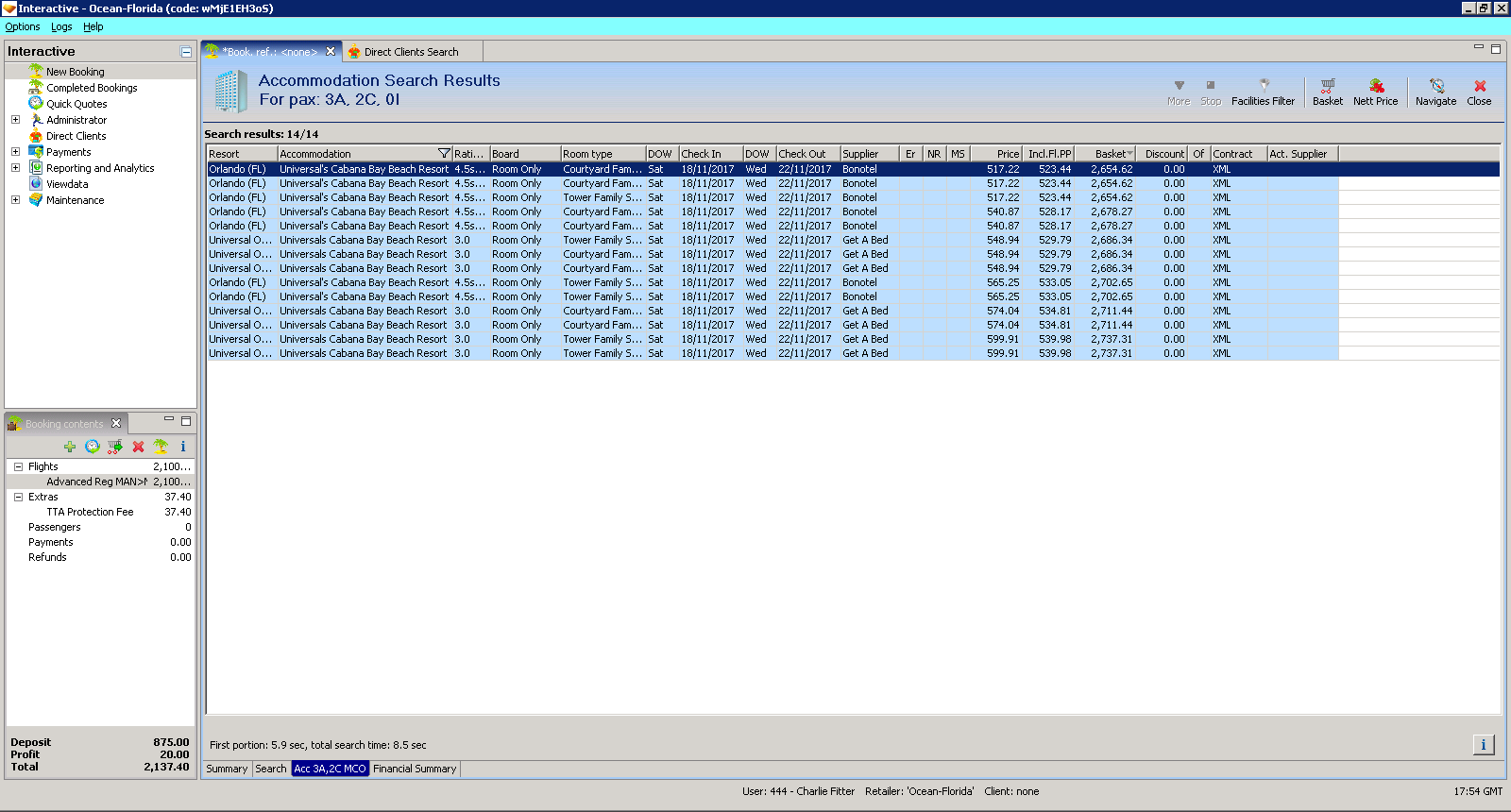Click User: 444 - Charlie Fitter status text
Screen dimensions: 1511x812
[x=798, y=791]
